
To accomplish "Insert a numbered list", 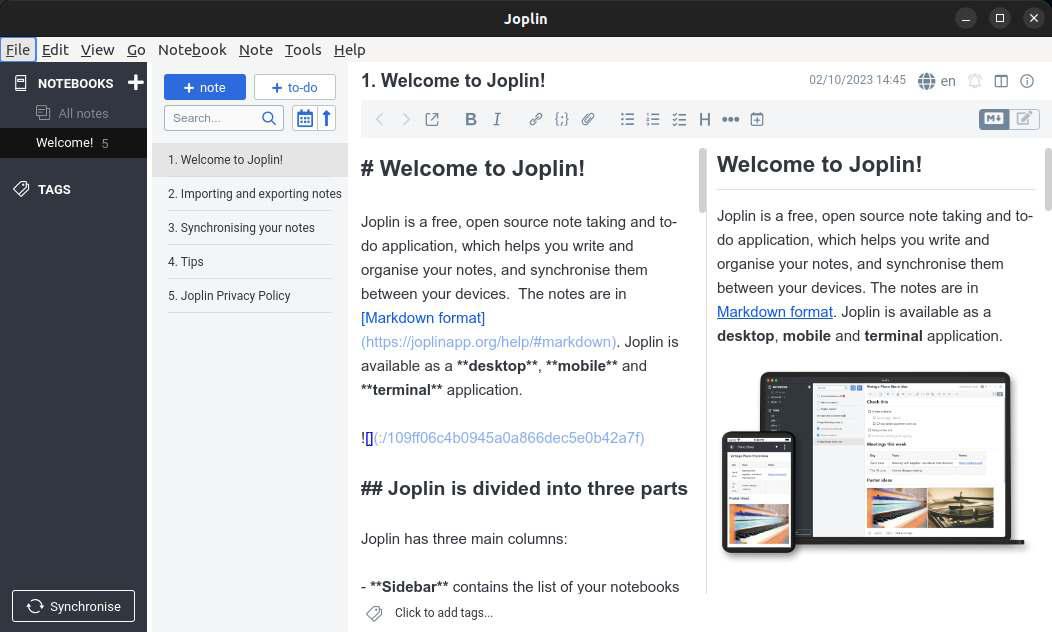I will pyautogui.click(x=653, y=119).
